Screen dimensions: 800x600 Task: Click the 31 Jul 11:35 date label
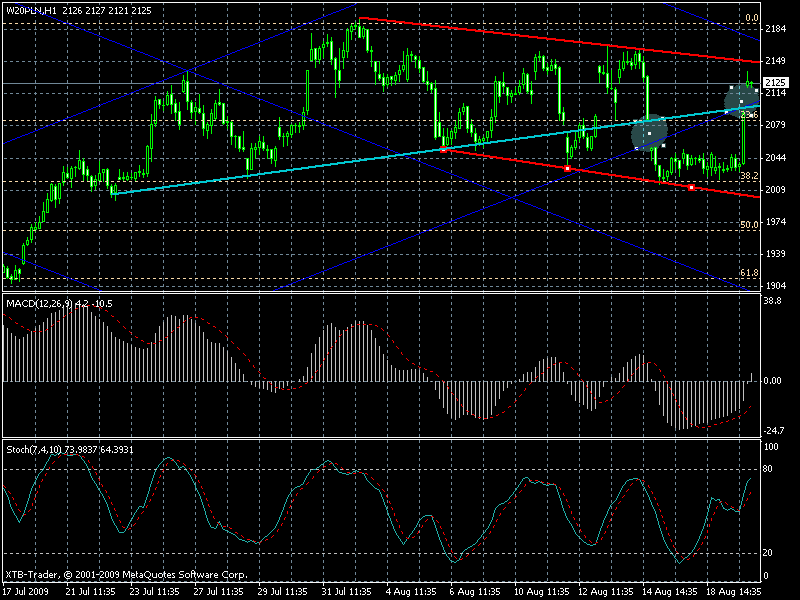coord(347,592)
